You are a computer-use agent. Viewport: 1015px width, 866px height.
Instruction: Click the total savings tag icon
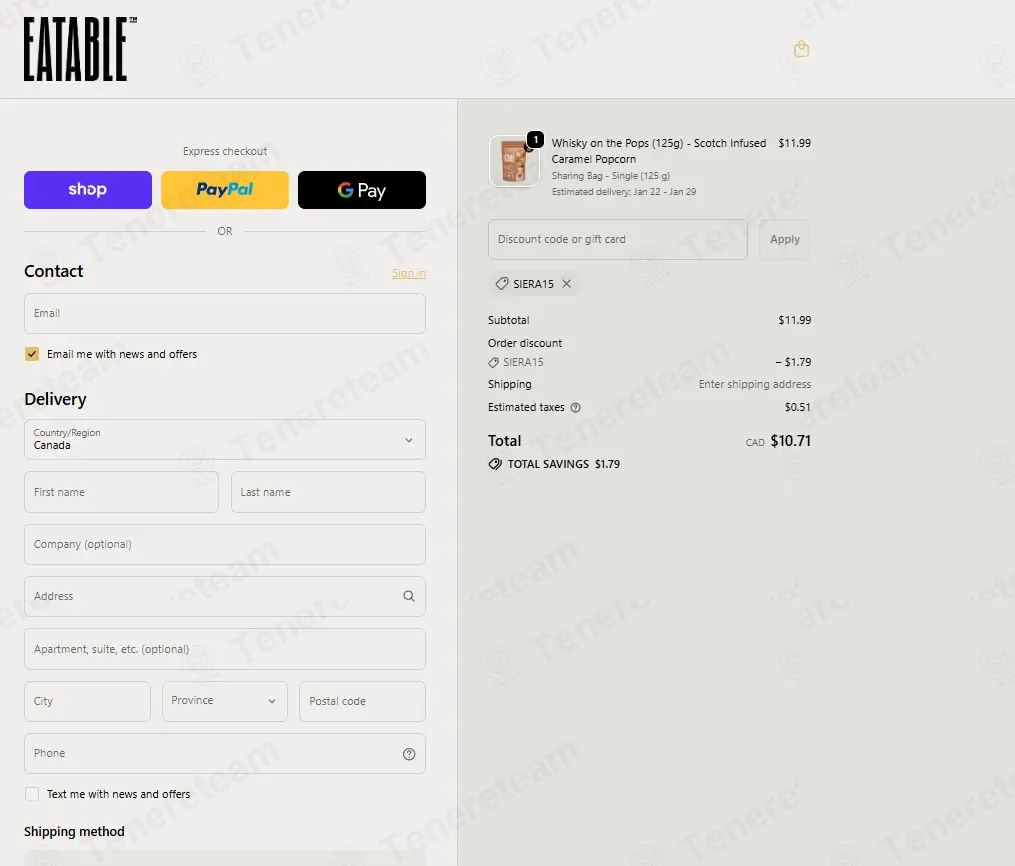pyautogui.click(x=495, y=464)
